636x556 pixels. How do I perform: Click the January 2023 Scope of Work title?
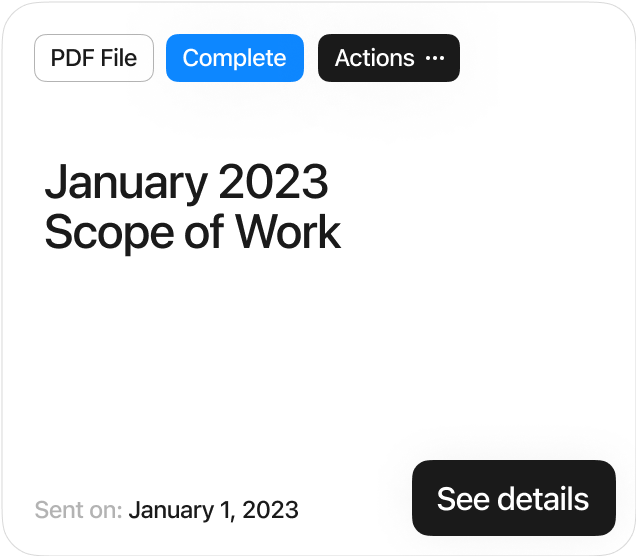[192, 207]
